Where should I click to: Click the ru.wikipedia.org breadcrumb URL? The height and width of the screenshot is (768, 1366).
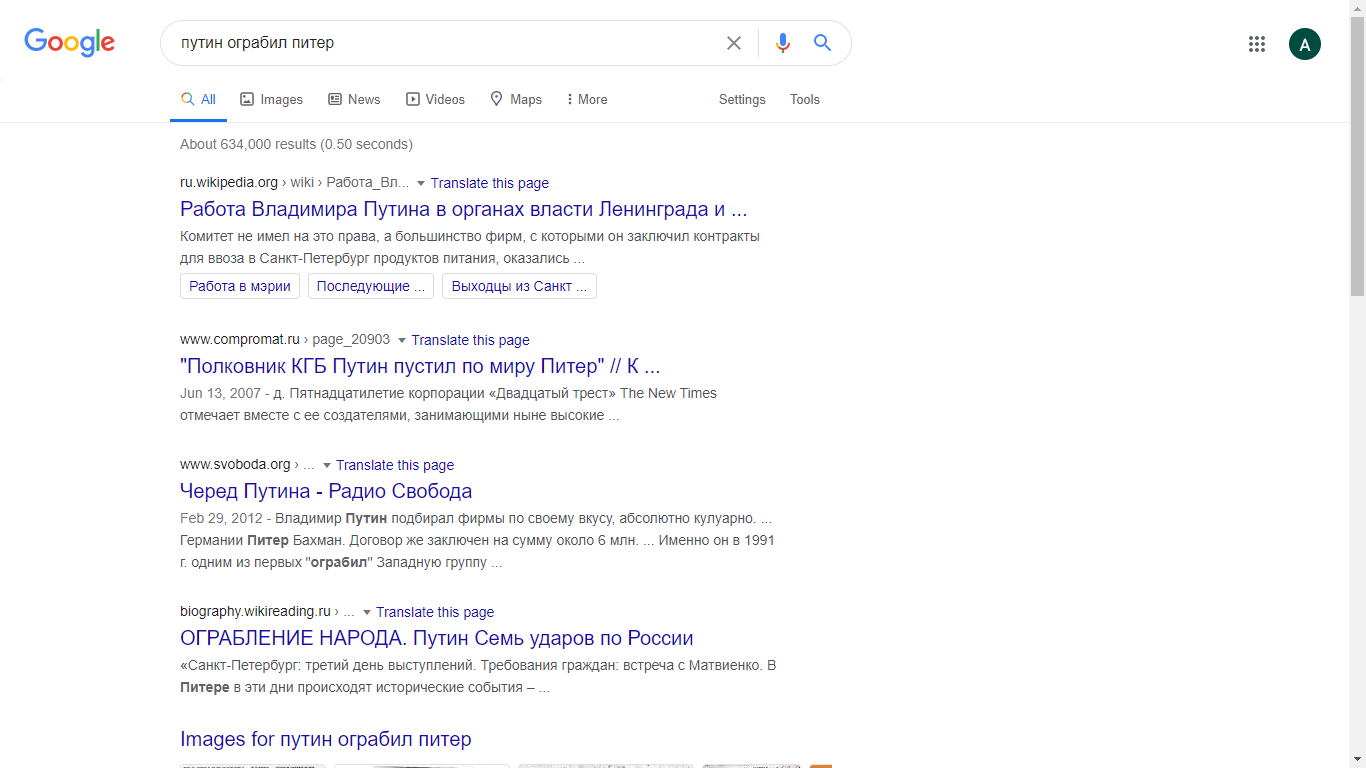point(294,183)
